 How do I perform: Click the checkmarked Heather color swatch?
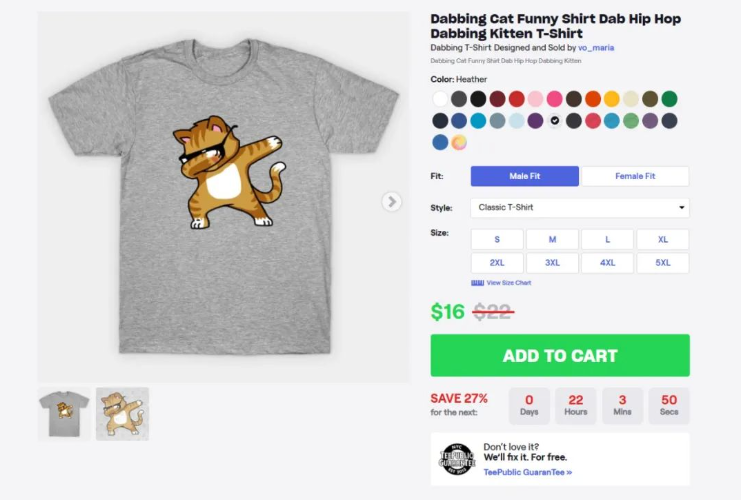[x=555, y=121]
